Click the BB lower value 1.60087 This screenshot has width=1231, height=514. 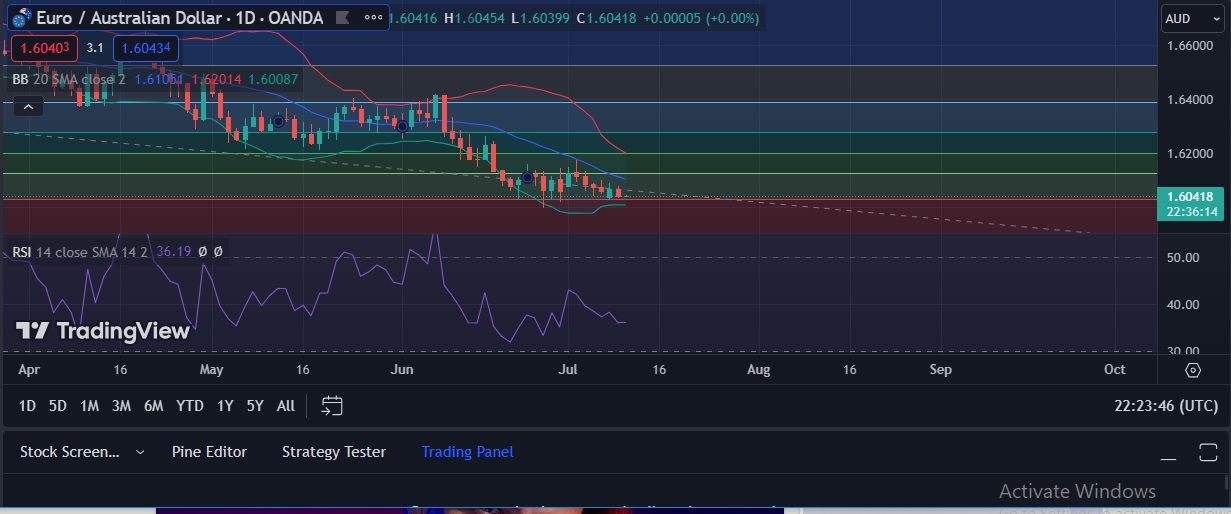tap(274, 78)
